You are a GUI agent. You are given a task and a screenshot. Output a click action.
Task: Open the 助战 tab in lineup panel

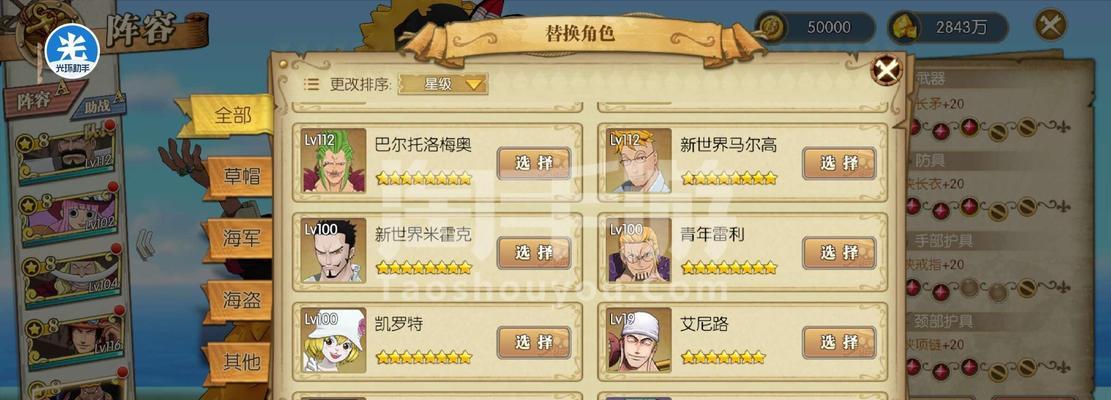tap(98, 107)
